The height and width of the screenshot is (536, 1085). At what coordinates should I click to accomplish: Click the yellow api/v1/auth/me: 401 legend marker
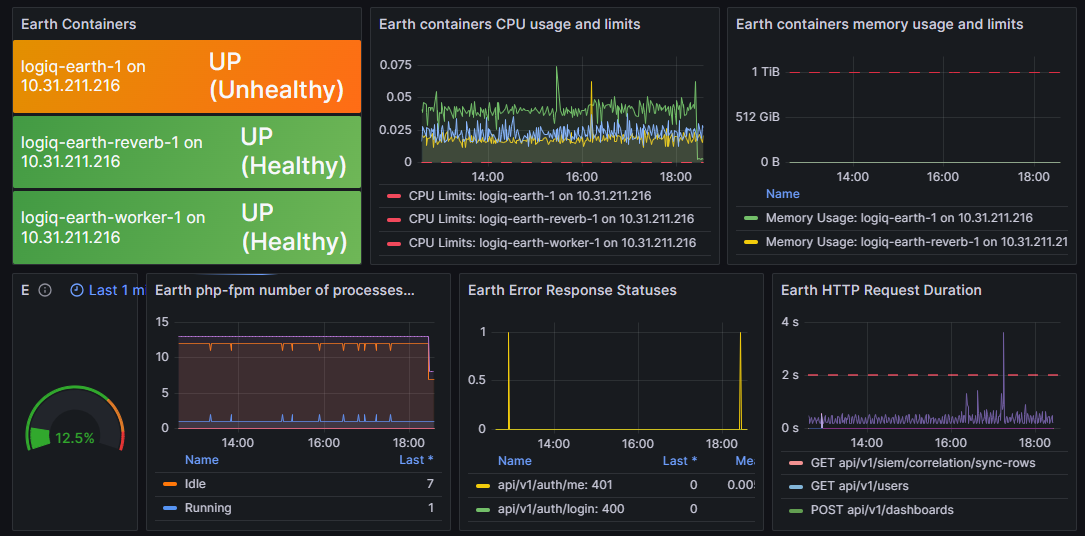click(482, 485)
